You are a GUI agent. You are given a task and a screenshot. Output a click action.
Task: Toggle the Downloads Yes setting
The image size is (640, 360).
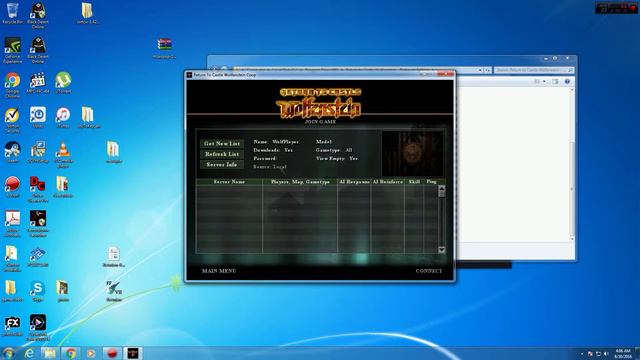[x=273, y=150]
